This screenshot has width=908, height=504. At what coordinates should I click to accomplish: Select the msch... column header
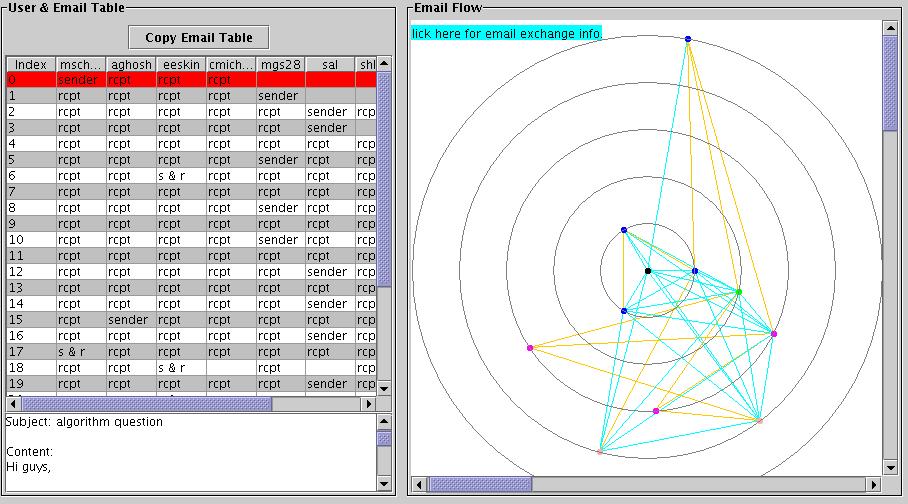pos(81,64)
